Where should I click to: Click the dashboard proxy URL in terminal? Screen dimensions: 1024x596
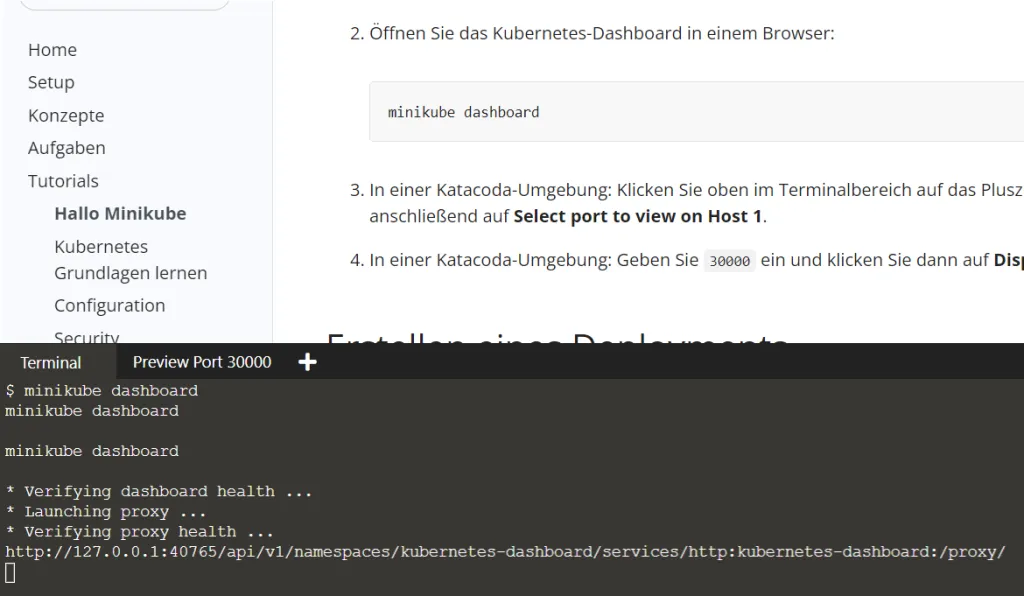click(x=505, y=552)
